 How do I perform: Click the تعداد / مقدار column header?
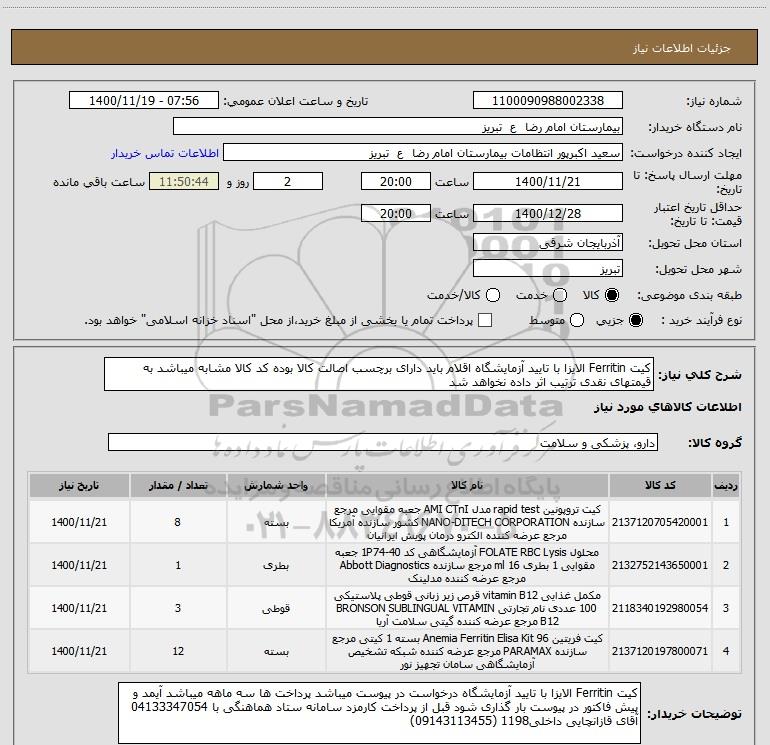click(178, 485)
